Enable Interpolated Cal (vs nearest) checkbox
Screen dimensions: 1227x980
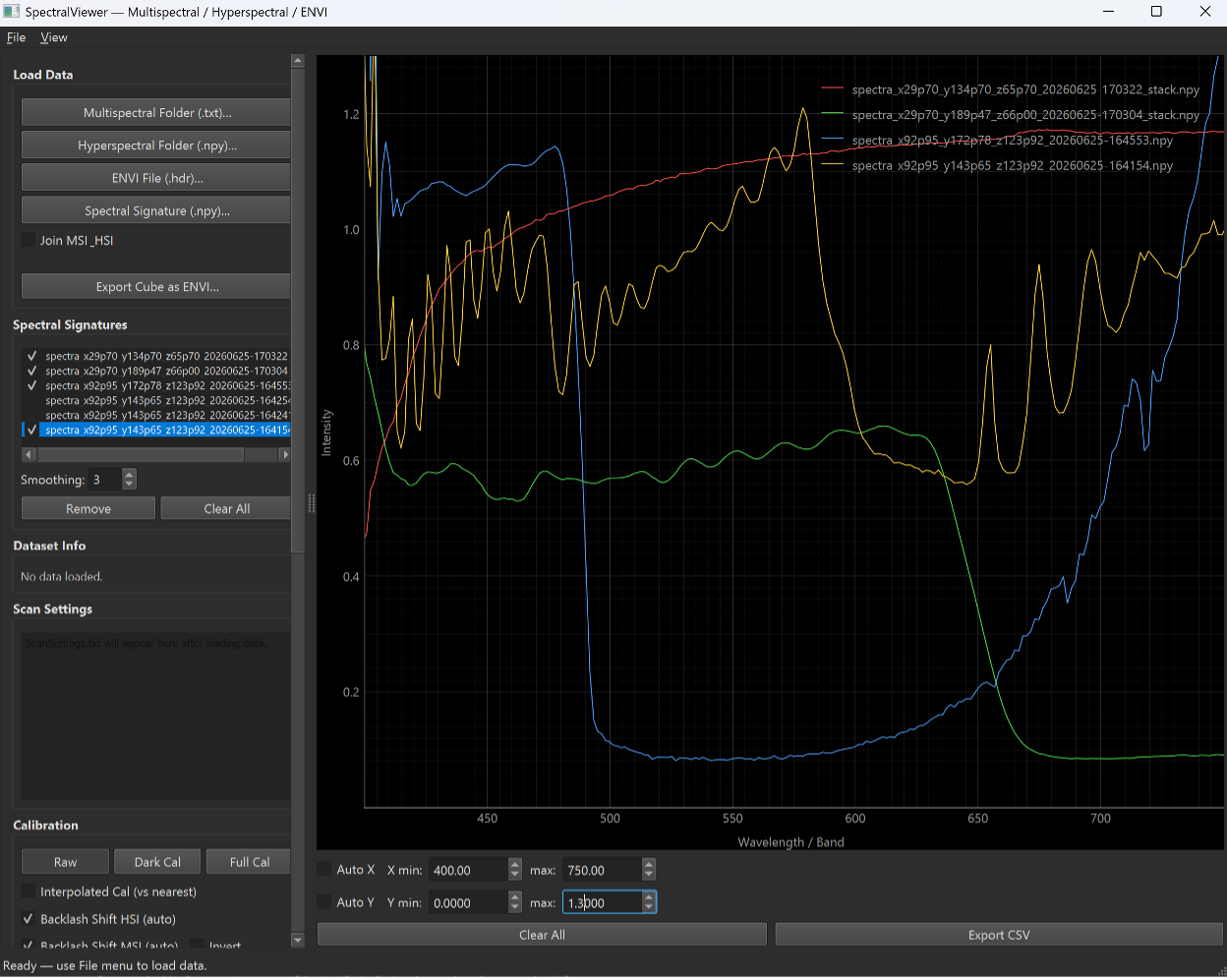click(x=29, y=892)
